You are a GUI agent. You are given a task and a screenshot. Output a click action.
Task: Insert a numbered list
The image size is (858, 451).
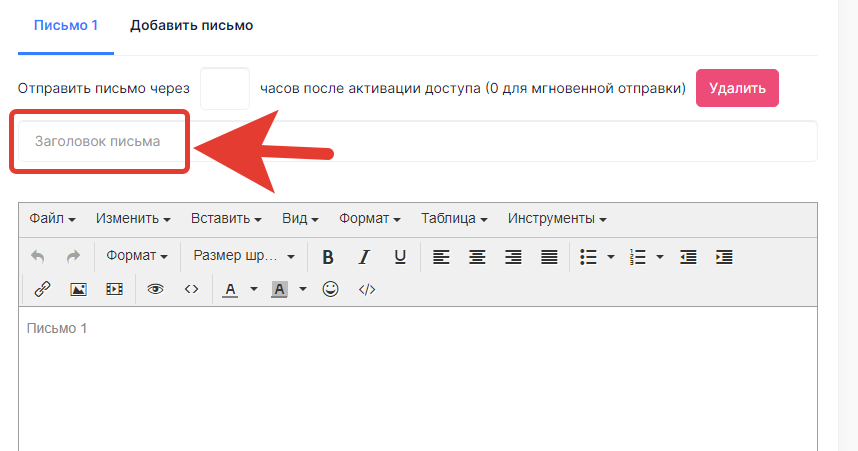click(x=637, y=257)
